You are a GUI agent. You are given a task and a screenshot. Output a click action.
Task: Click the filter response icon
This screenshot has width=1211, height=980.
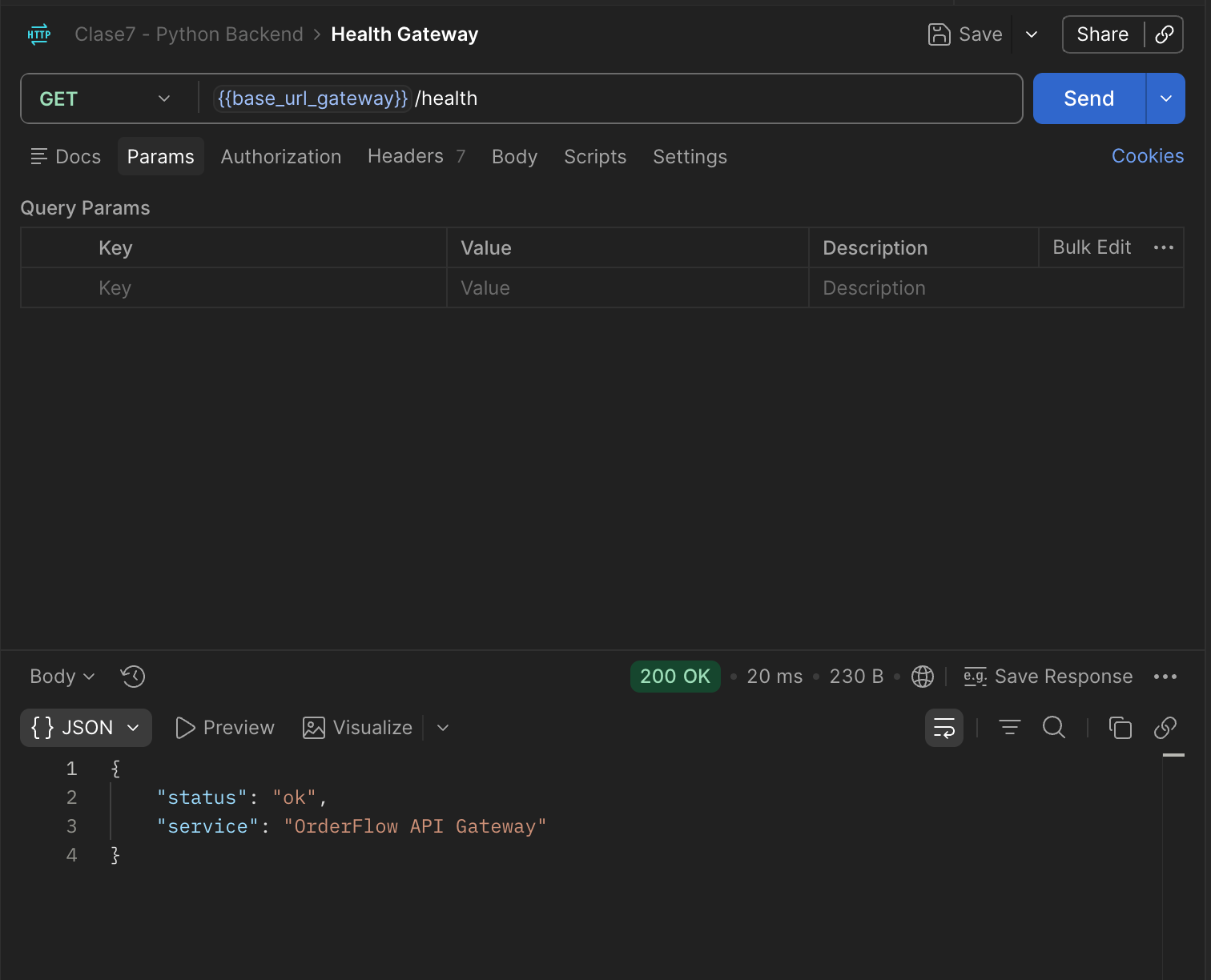click(x=1010, y=728)
